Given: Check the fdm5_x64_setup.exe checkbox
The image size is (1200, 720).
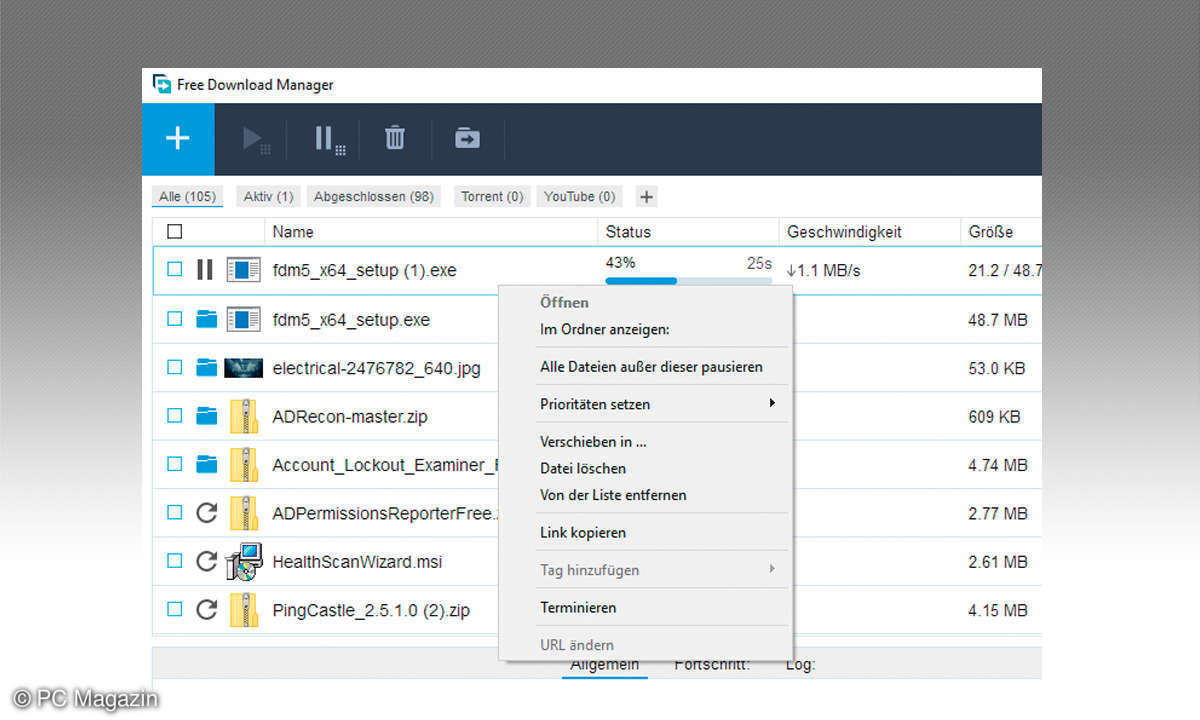Looking at the screenshot, I should (x=175, y=320).
